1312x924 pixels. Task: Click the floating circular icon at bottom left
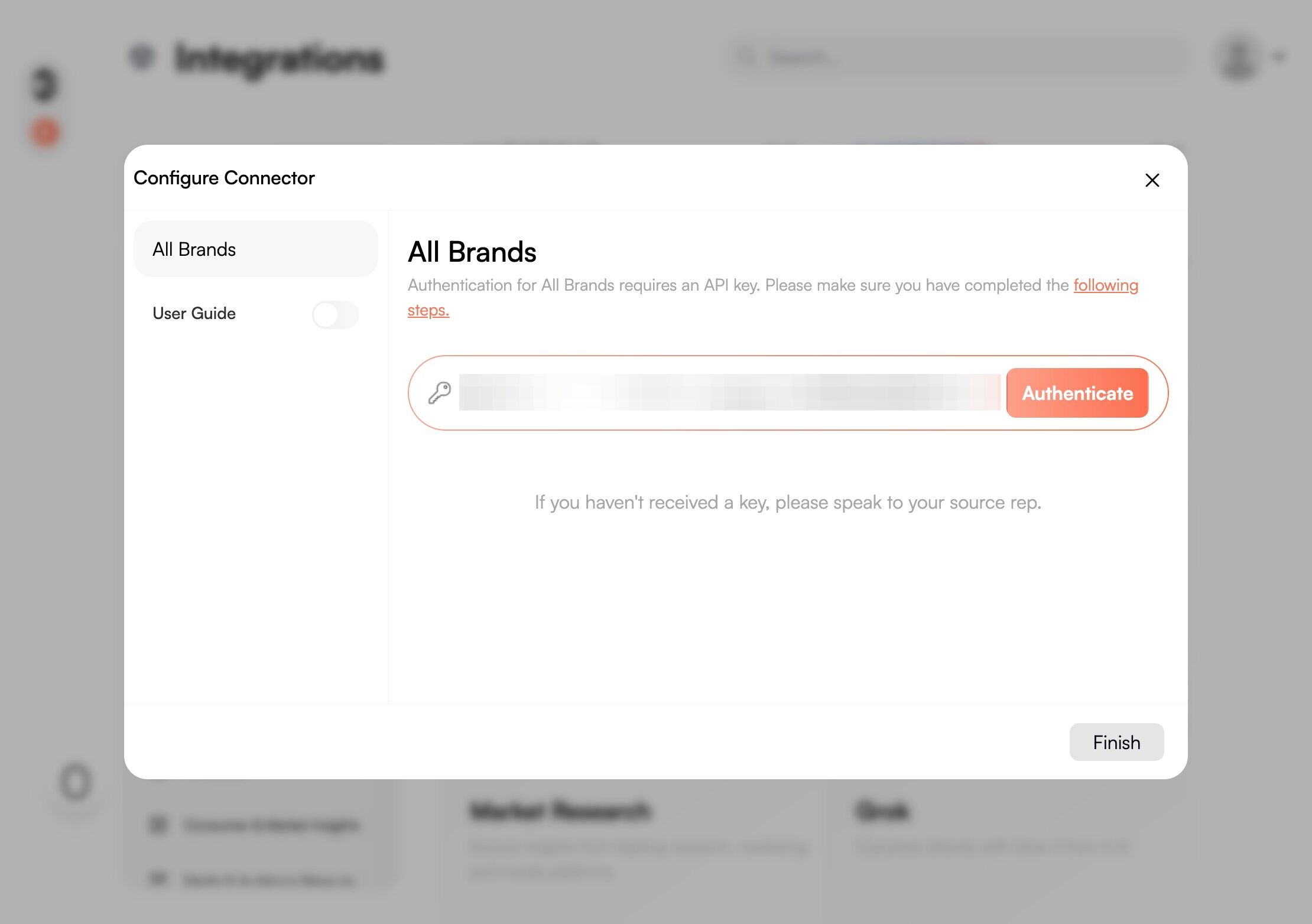[x=76, y=782]
